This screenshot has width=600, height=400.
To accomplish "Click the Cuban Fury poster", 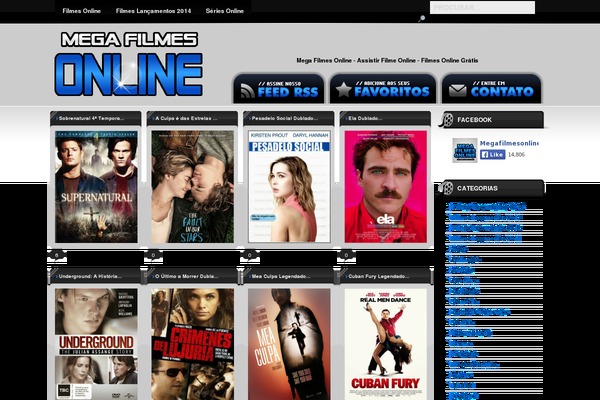I will point(385,344).
